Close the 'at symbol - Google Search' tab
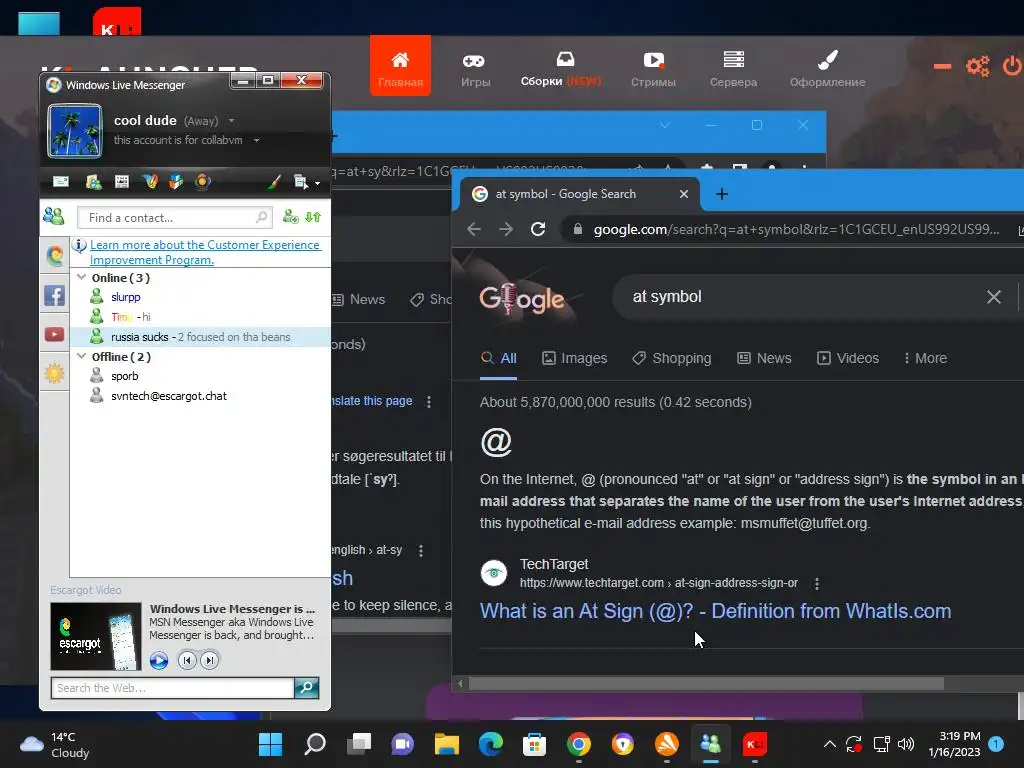 tap(684, 194)
